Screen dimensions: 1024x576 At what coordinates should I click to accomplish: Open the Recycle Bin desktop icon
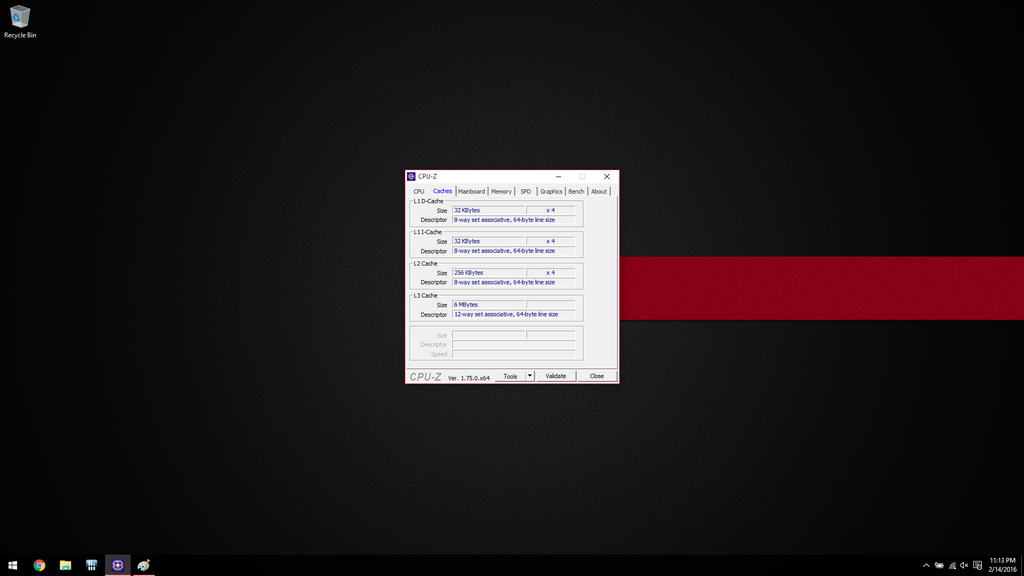tap(20, 22)
